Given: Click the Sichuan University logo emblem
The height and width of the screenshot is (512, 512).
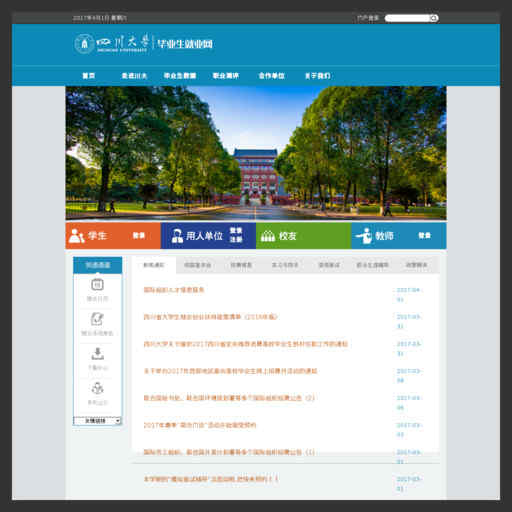Looking at the screenshot, I should (84, 44).
